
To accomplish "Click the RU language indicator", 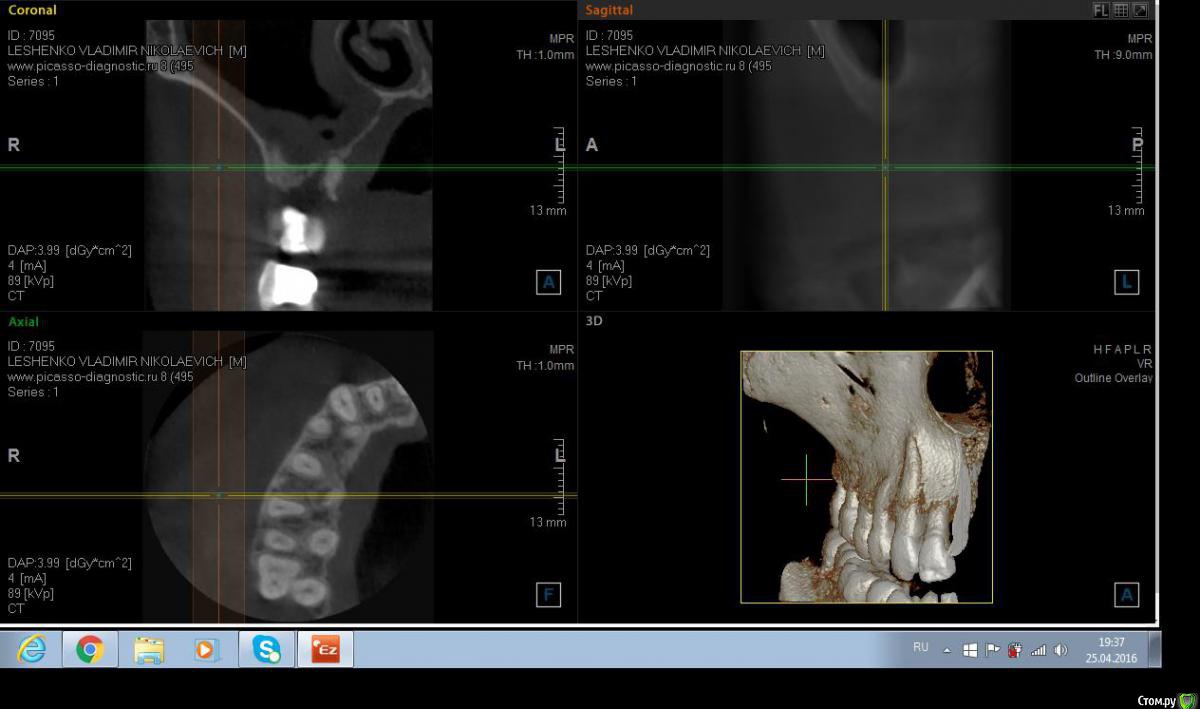I will (x=920, y=648).
